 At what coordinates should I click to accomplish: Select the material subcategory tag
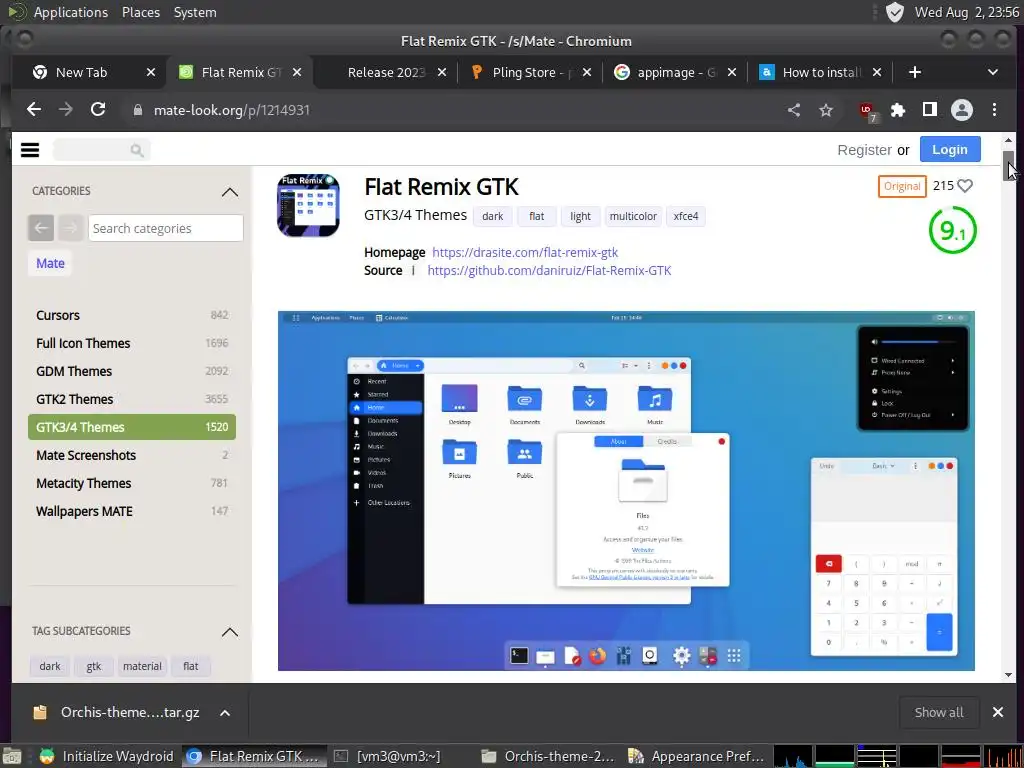point(142,666)
